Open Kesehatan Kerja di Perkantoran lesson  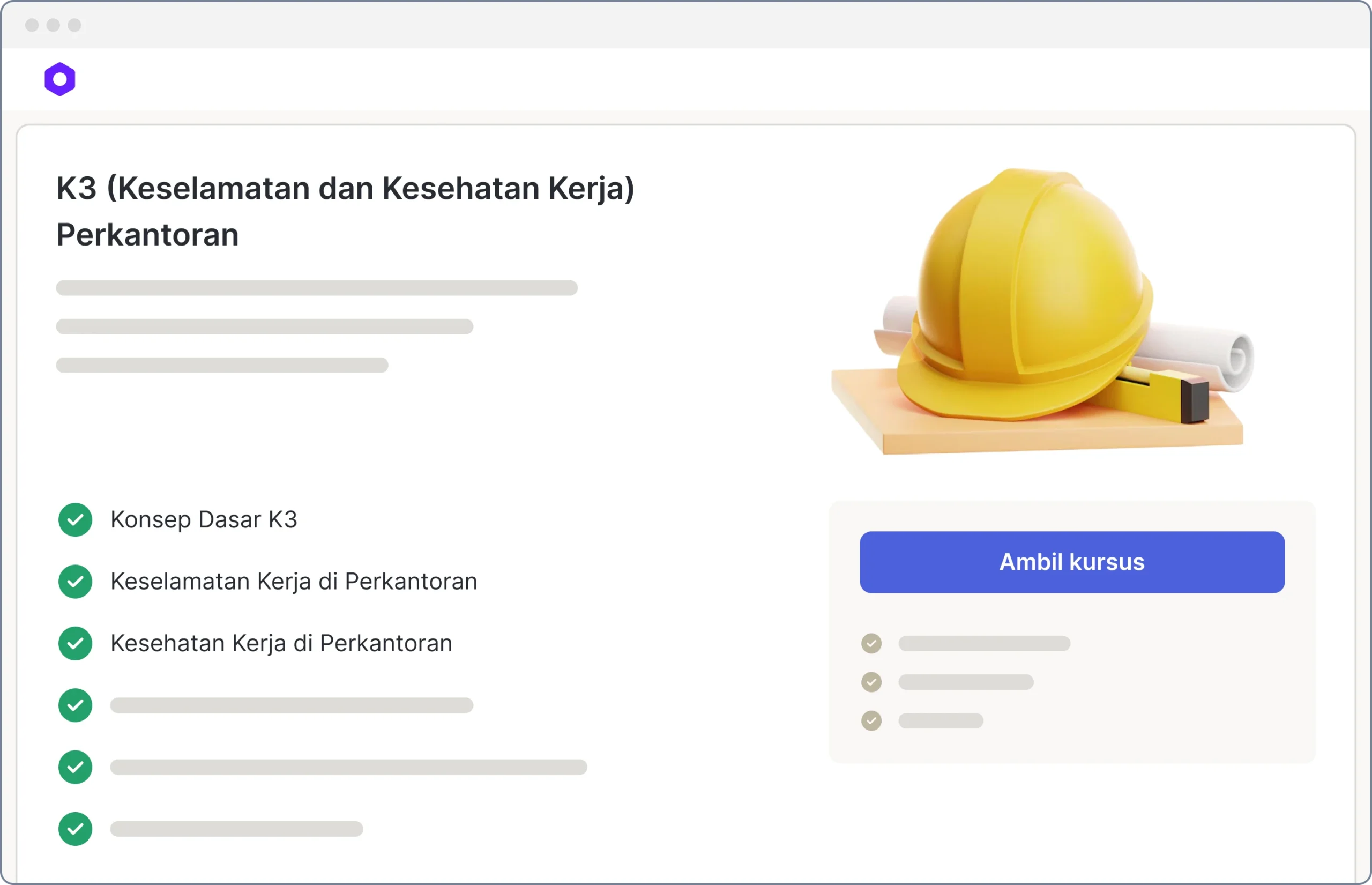coord(281,643)
